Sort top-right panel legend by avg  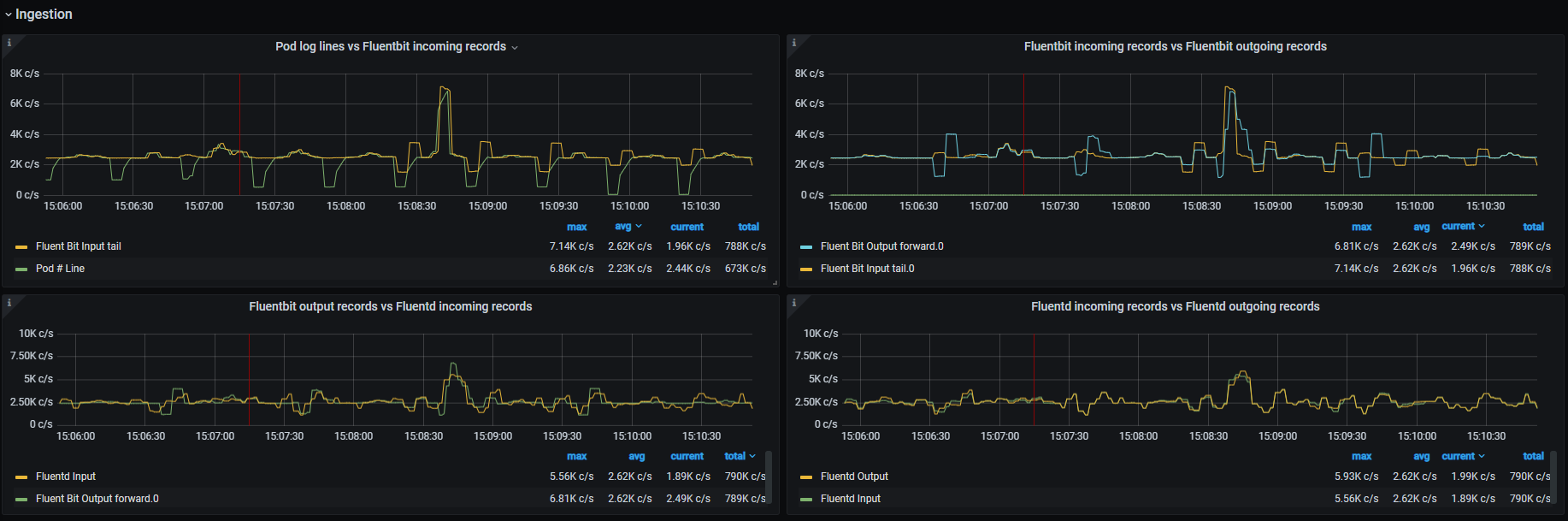click(x=1421, y=227)
